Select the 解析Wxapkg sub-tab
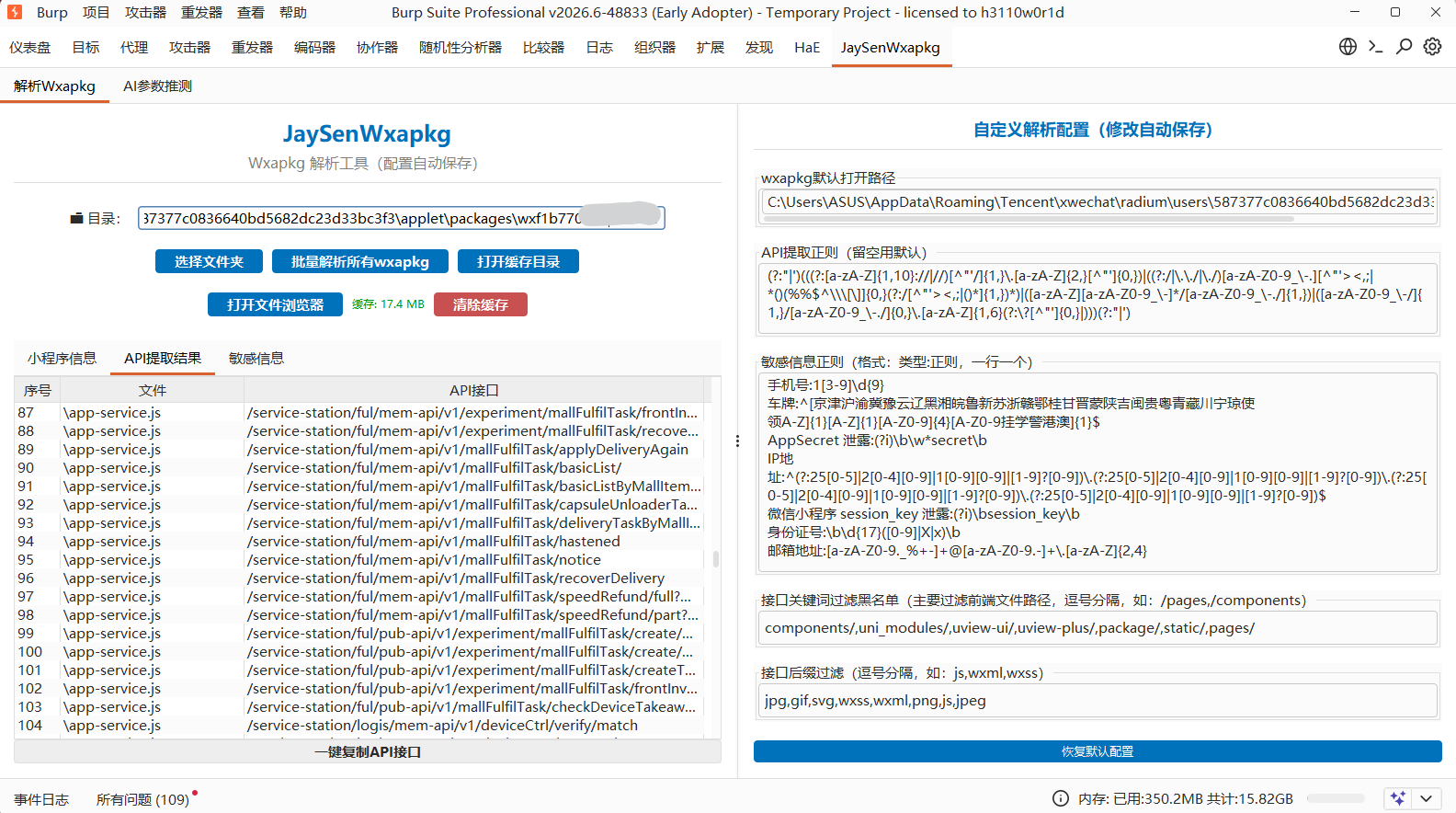Image resolution: width=1456 pixels, height=813 pixels. coord(54,86)
